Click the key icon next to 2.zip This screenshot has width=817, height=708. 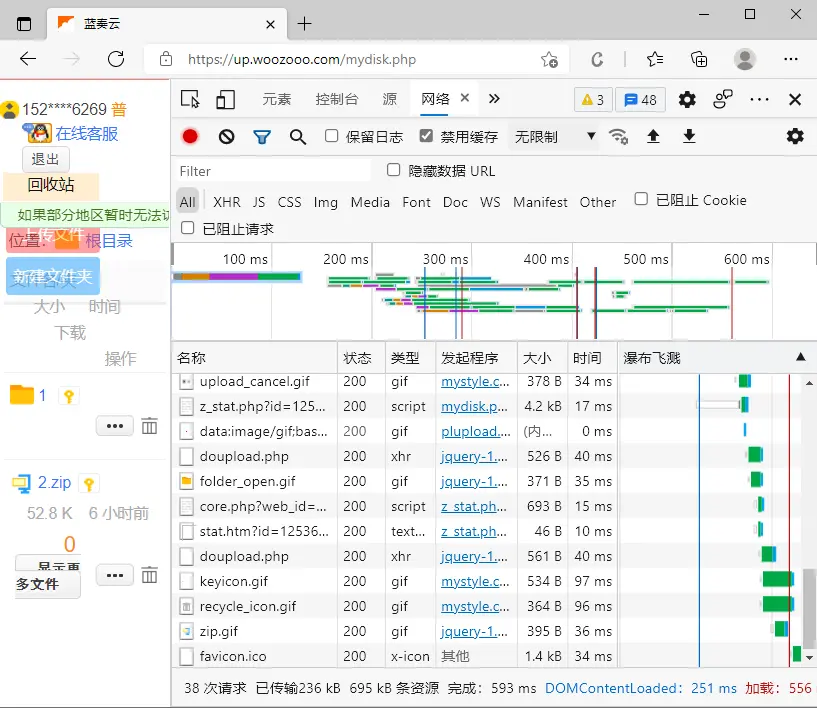[89, 484]
